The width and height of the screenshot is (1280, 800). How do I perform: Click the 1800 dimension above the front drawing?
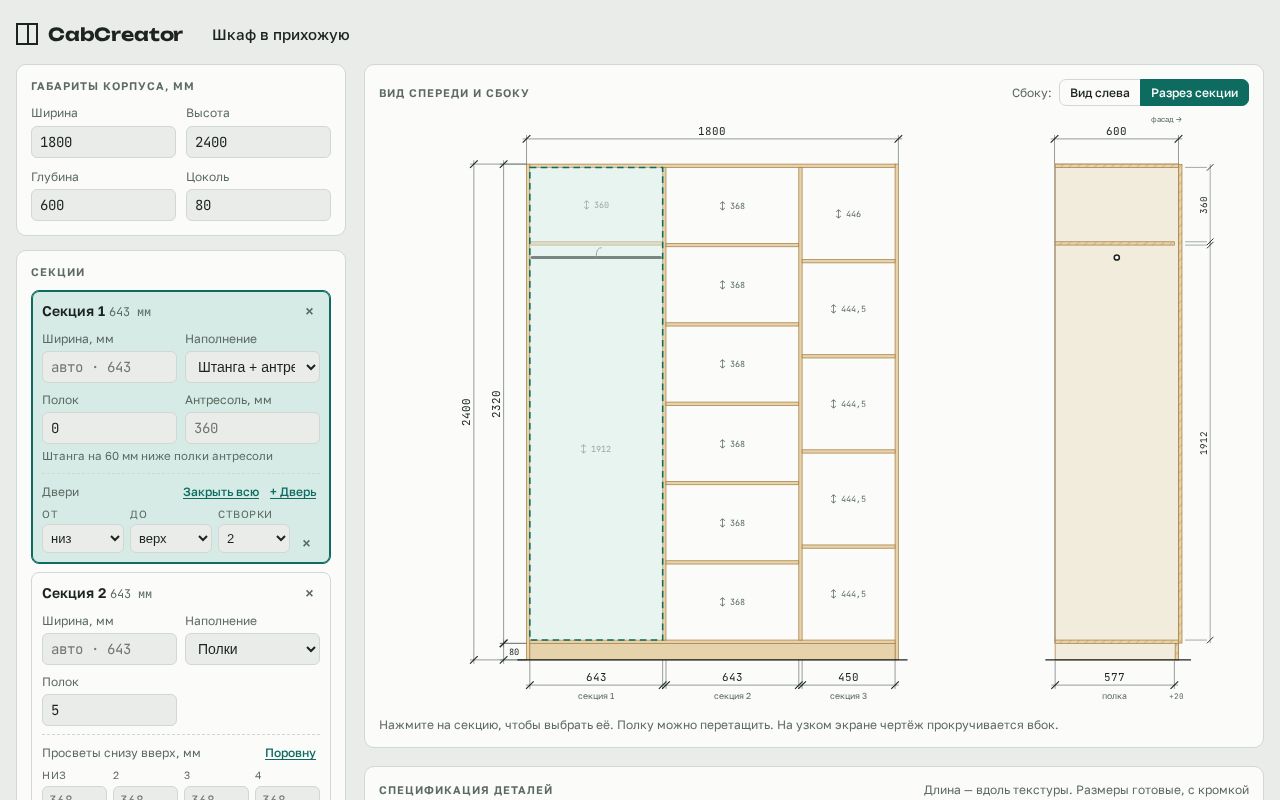(712, 131)
